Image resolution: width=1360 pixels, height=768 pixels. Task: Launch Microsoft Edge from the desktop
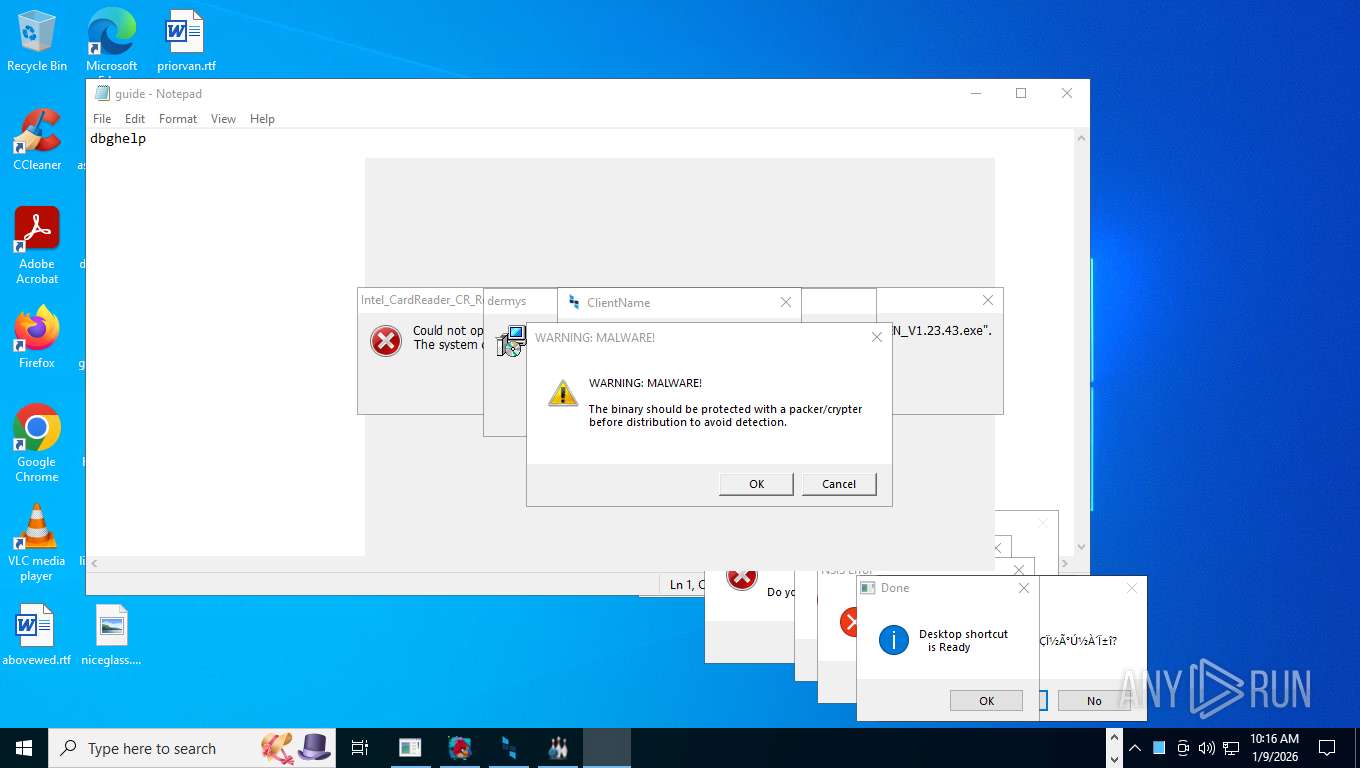point(111,41)
